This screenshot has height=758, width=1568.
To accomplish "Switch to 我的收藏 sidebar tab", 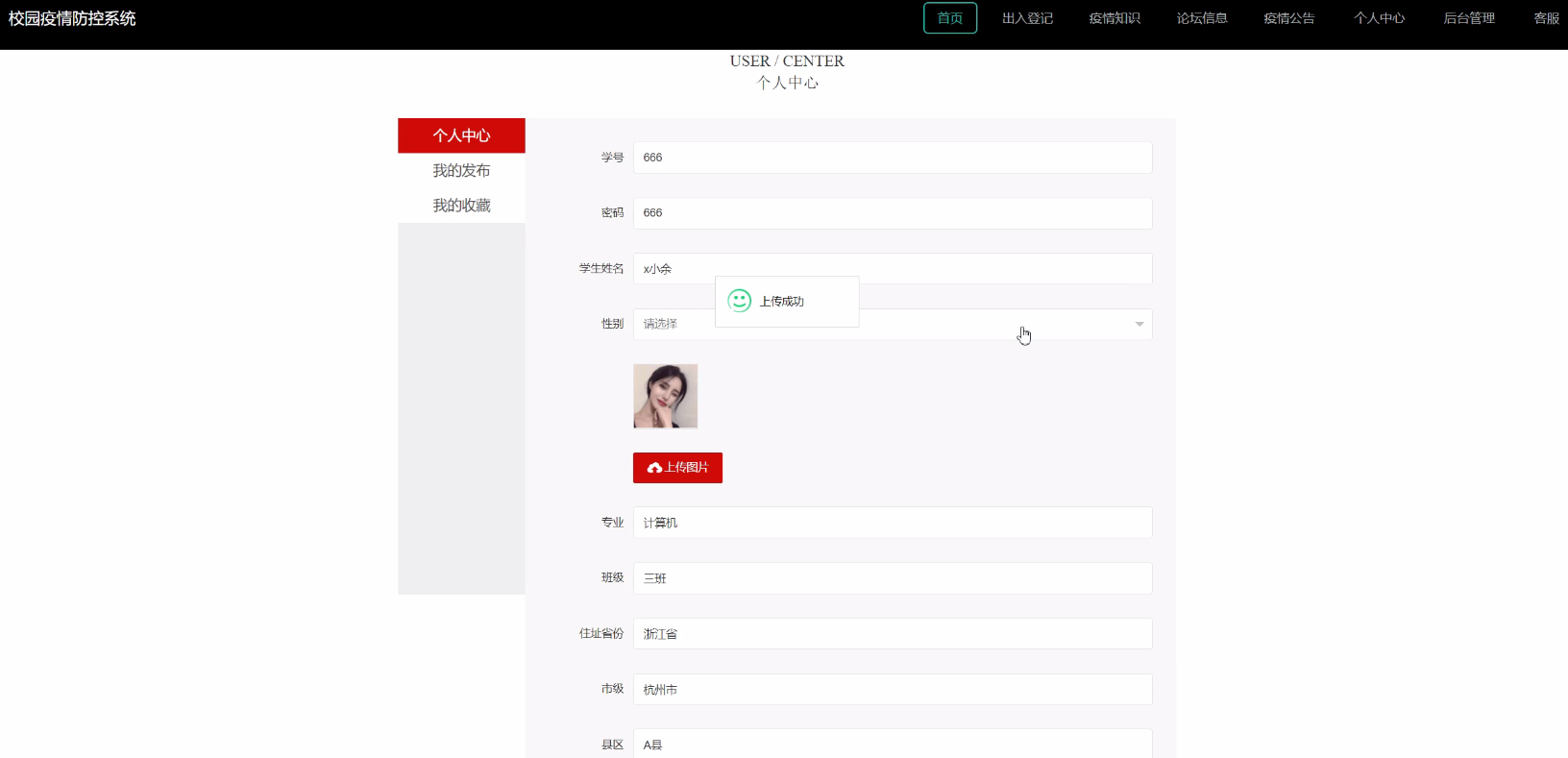I will [461, 205].
